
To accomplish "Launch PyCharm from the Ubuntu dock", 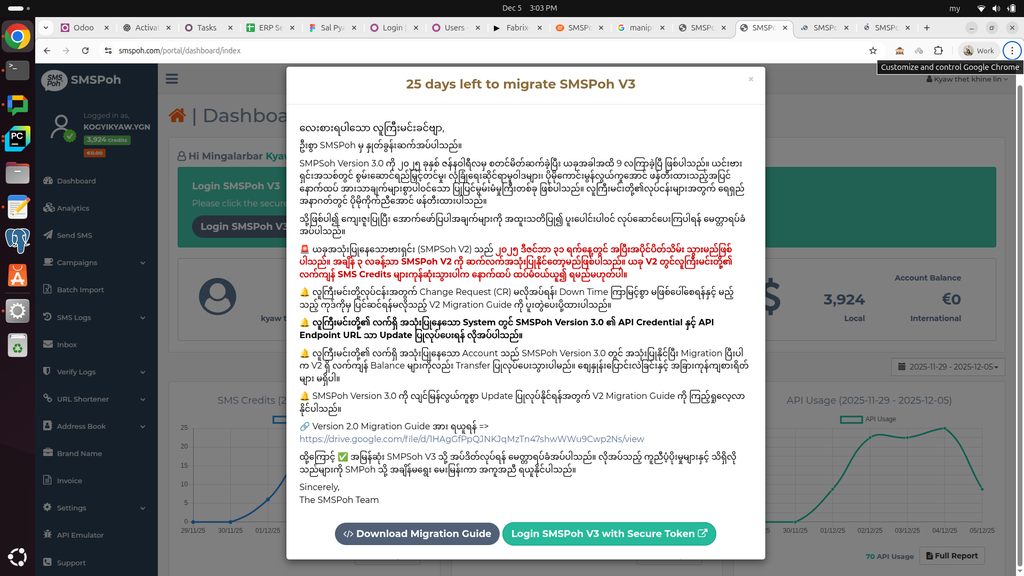I will click(17, 138).
